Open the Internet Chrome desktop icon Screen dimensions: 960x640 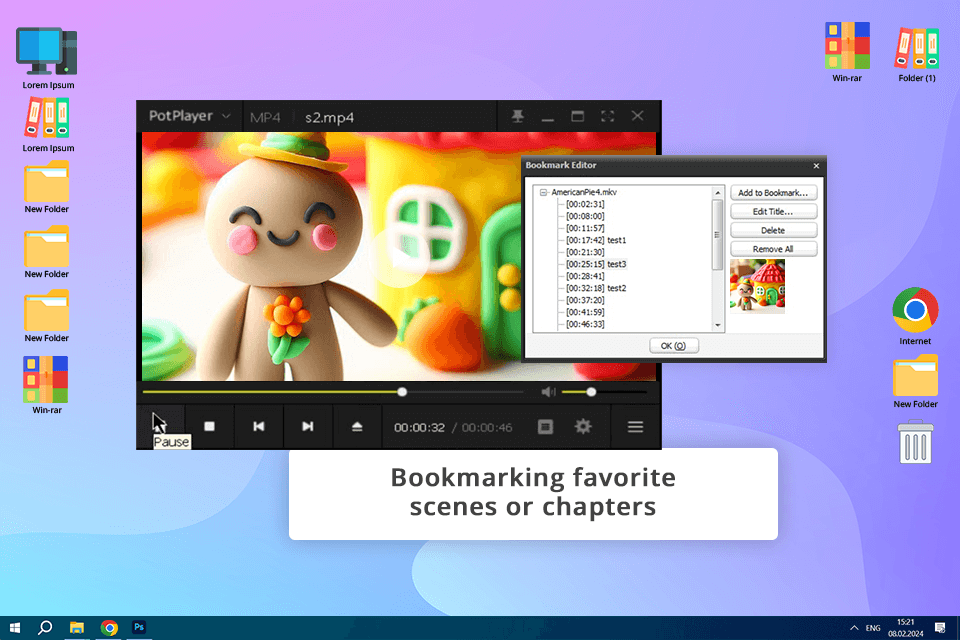915,316
